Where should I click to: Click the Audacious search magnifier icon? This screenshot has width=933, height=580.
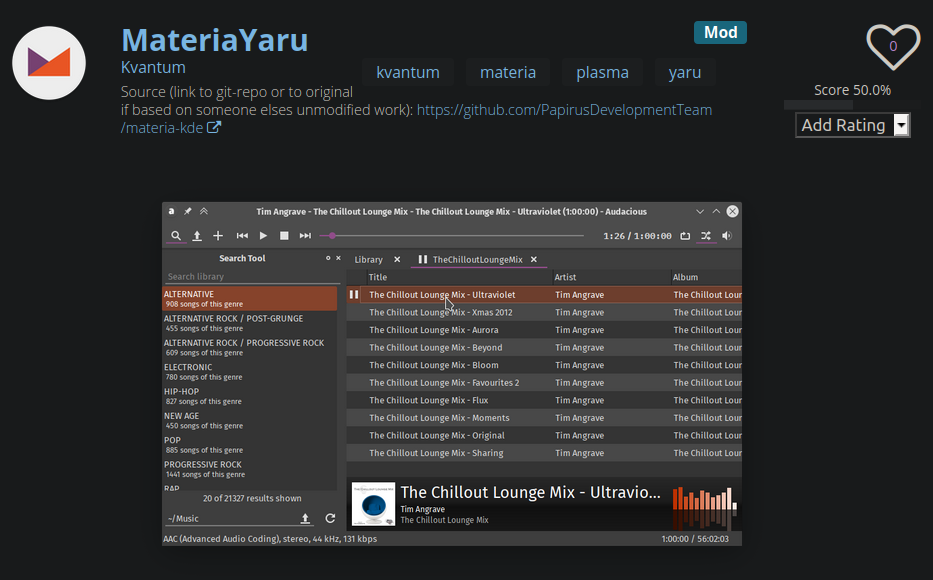[176, 236]
